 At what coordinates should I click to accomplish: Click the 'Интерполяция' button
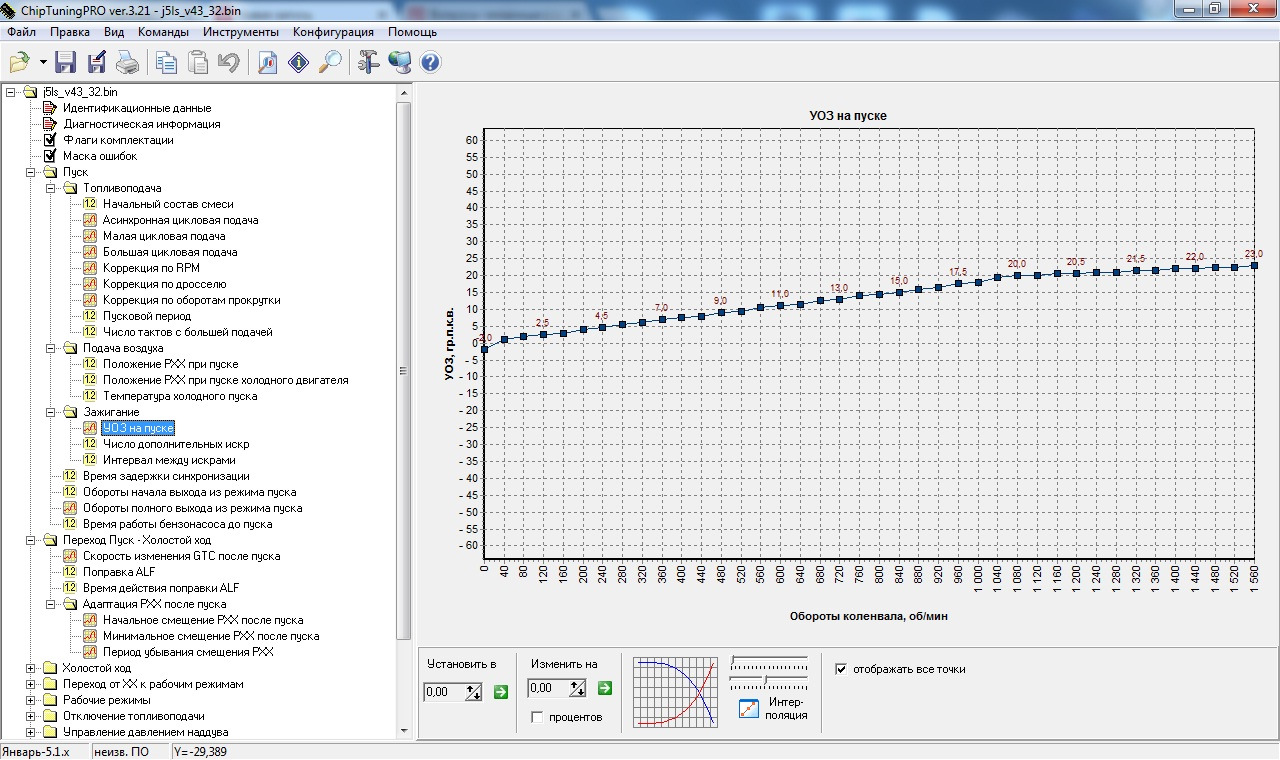pos(750,709)
